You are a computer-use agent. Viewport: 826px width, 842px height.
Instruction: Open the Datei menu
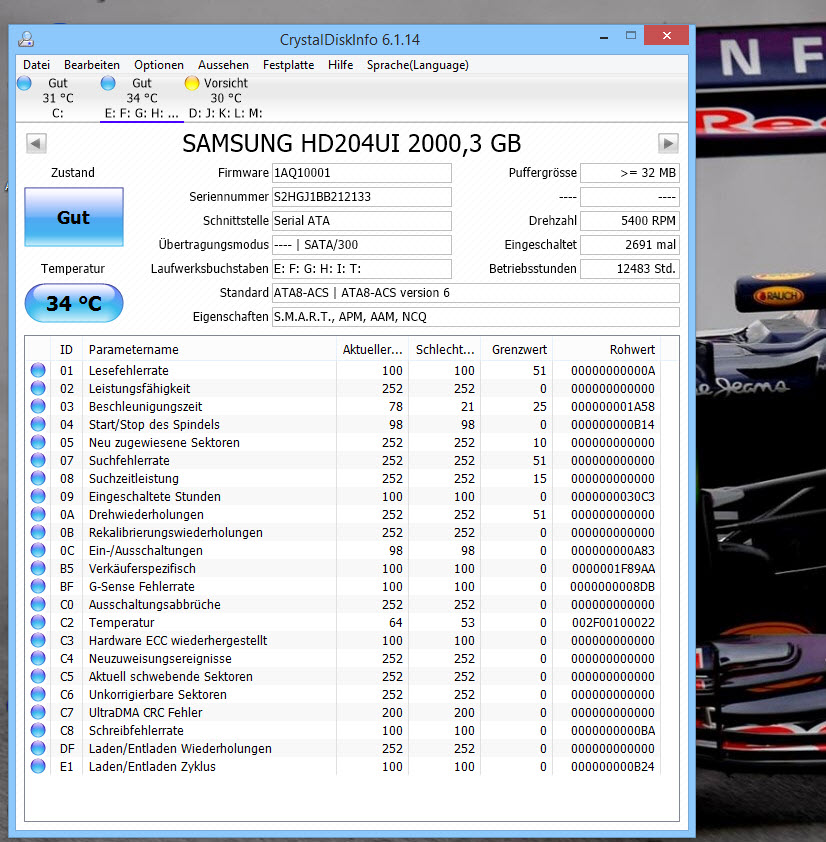(36, 65)
